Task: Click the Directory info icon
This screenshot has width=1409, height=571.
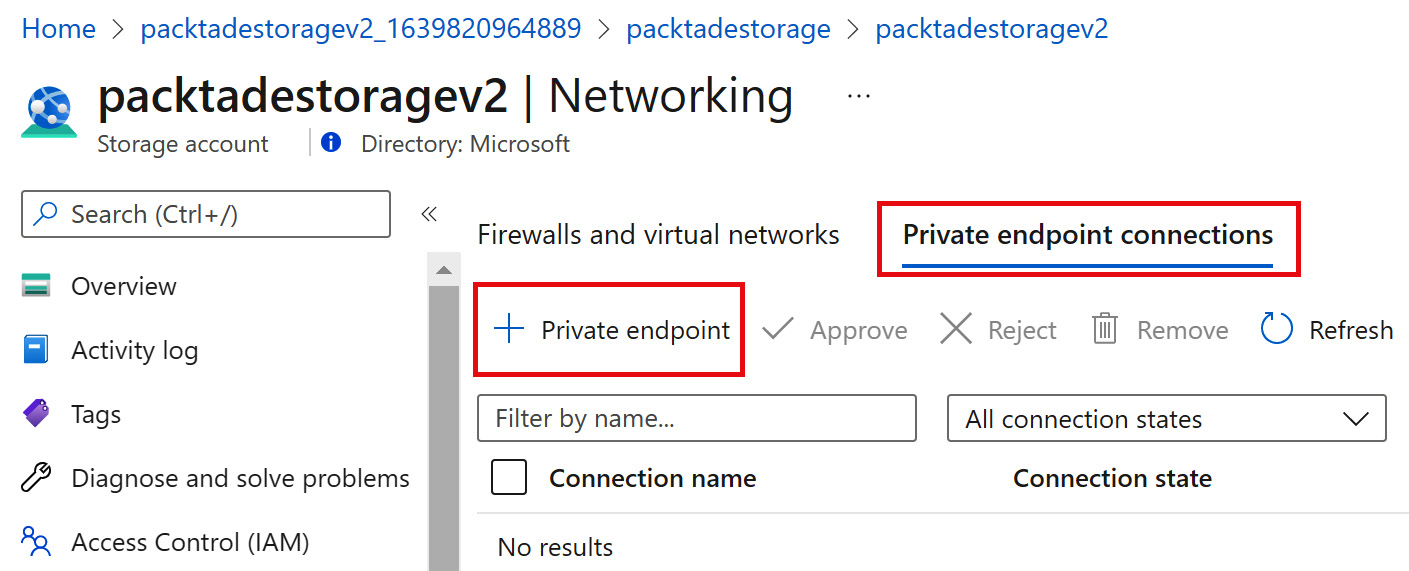Action: (331, 144)
